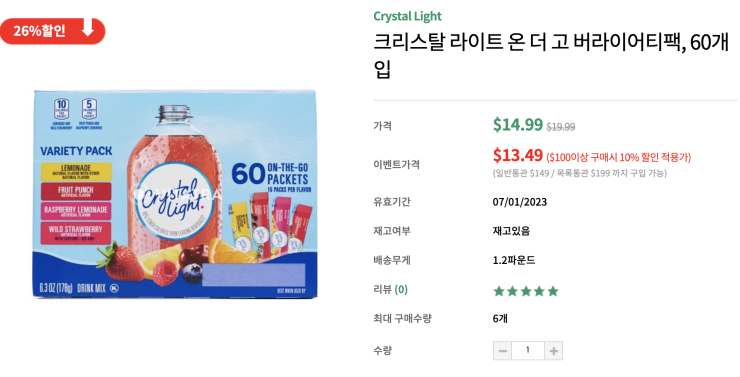Open the reviews count (0) link

(x=401, y=290)
